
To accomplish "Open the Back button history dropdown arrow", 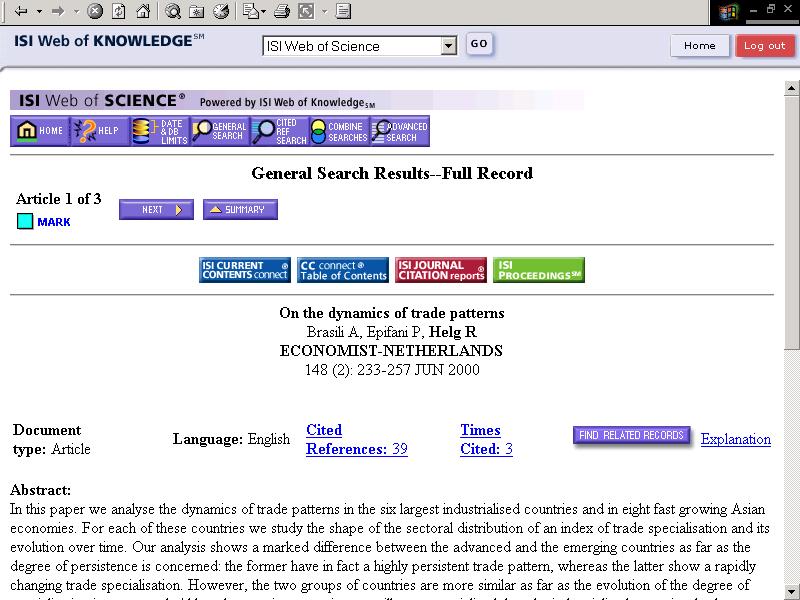I will coord(39,12).
